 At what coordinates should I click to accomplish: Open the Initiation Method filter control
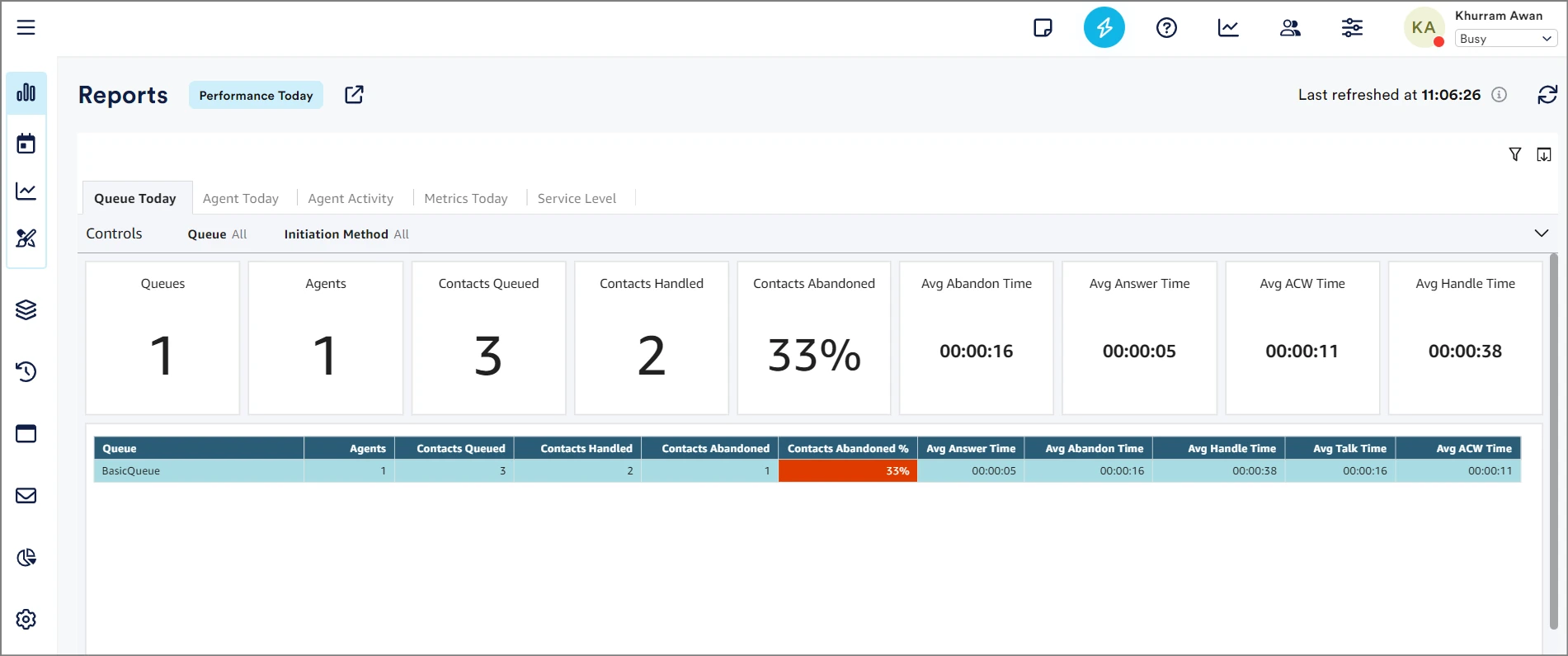pyautogui.click(x=346, y=234)
